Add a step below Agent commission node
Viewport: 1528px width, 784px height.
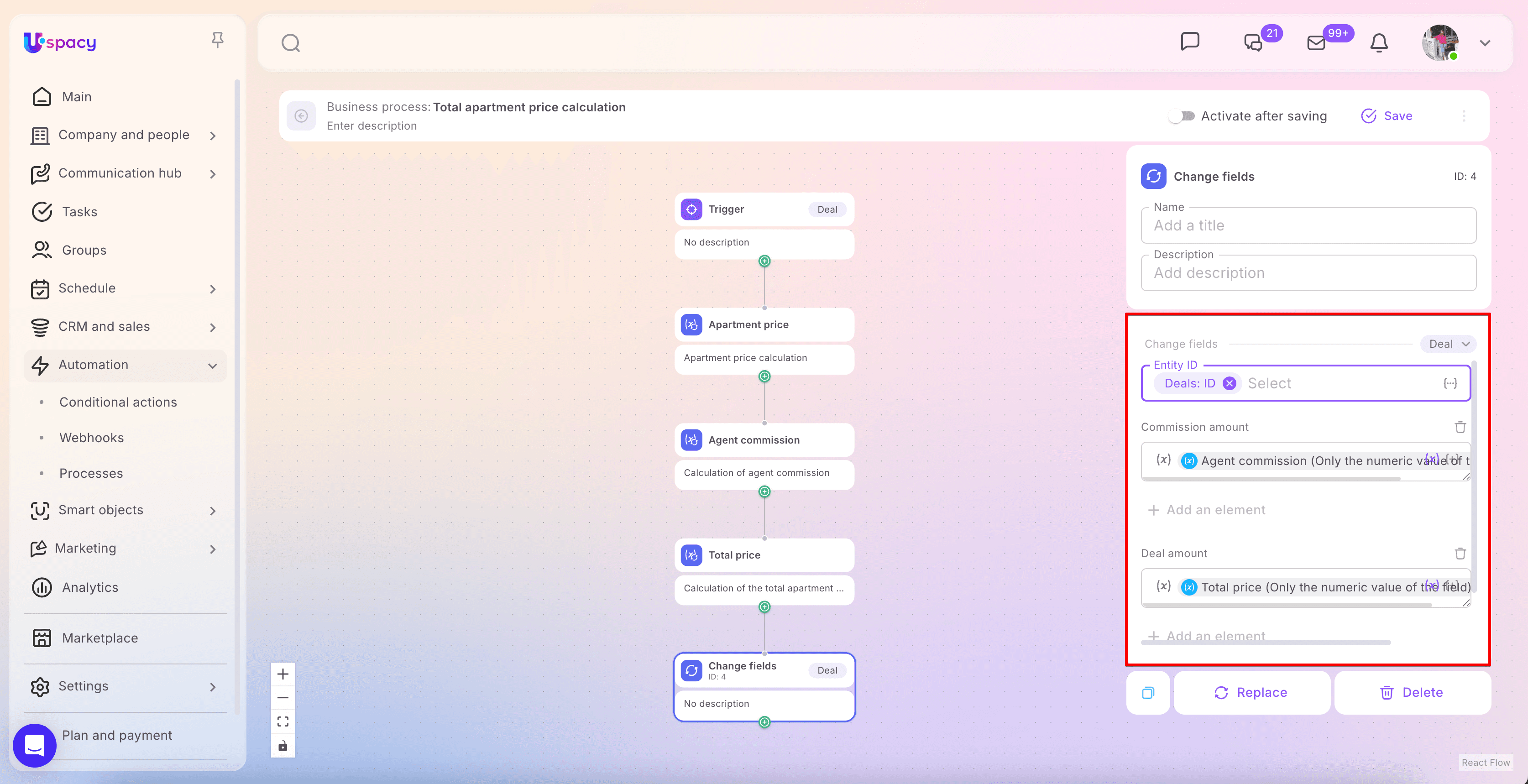764,491
